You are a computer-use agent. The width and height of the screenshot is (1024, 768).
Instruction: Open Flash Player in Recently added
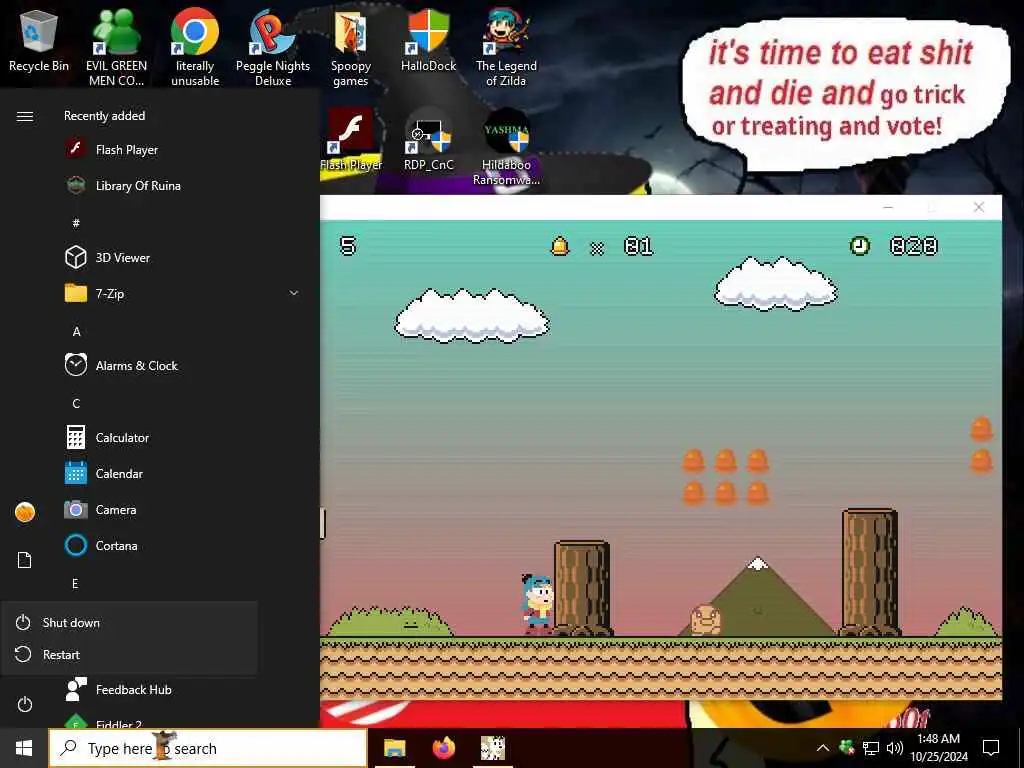pos(127,150)
